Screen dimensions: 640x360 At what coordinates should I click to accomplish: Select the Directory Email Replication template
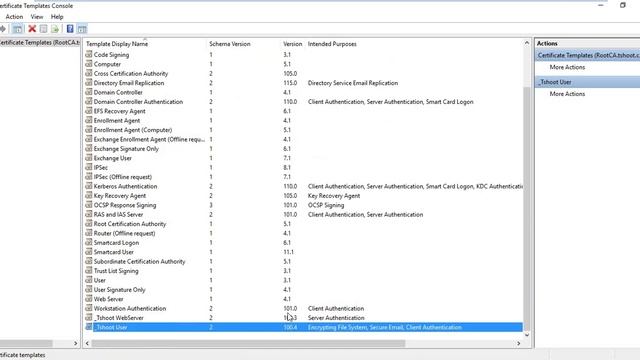point(129,83)
